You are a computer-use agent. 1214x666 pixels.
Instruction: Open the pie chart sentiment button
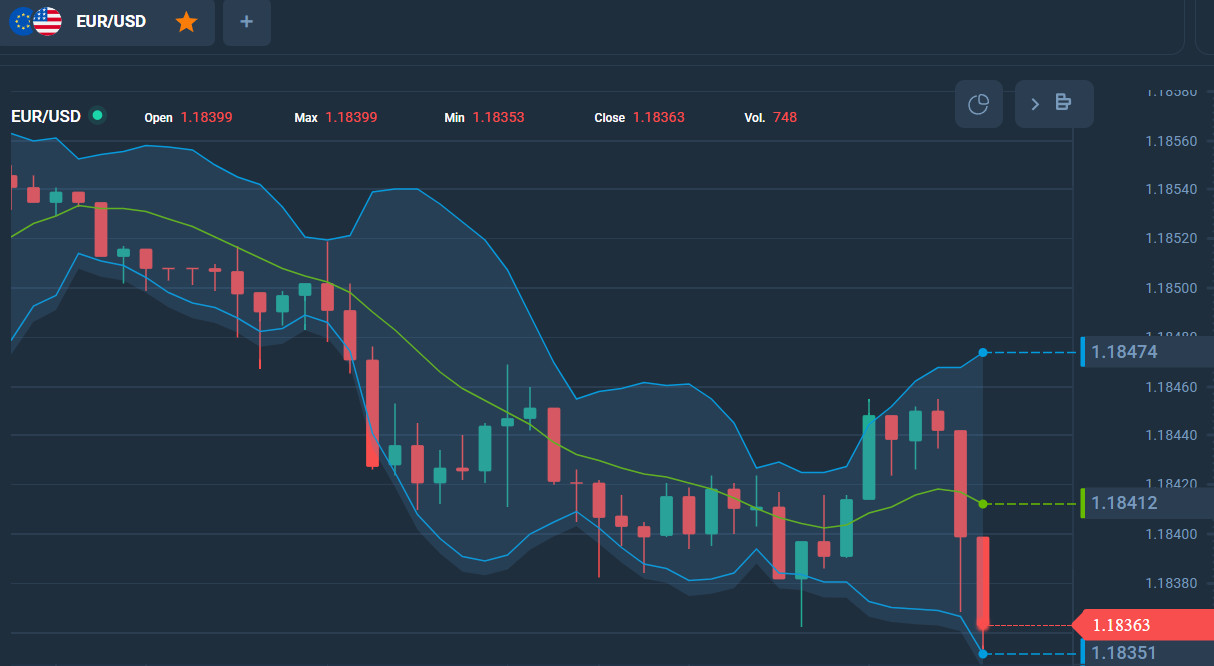click(x=979, y=104)
